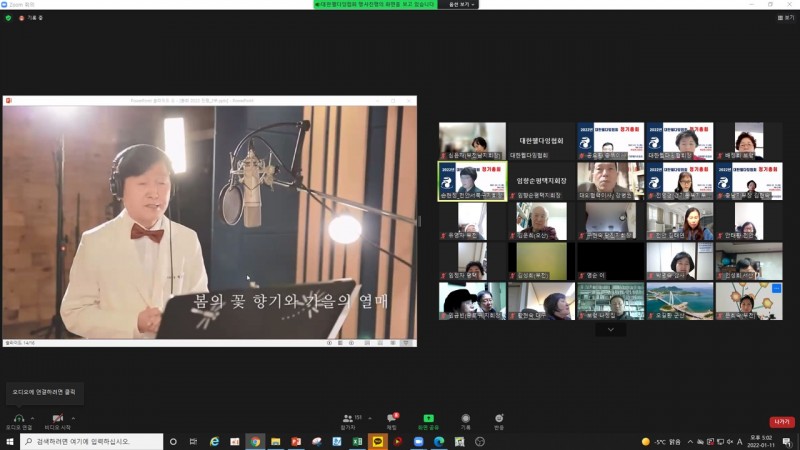Click the Record icon in meeting toolbar
This screenshot has width=800, height=450.
click(x=465, y=419)
